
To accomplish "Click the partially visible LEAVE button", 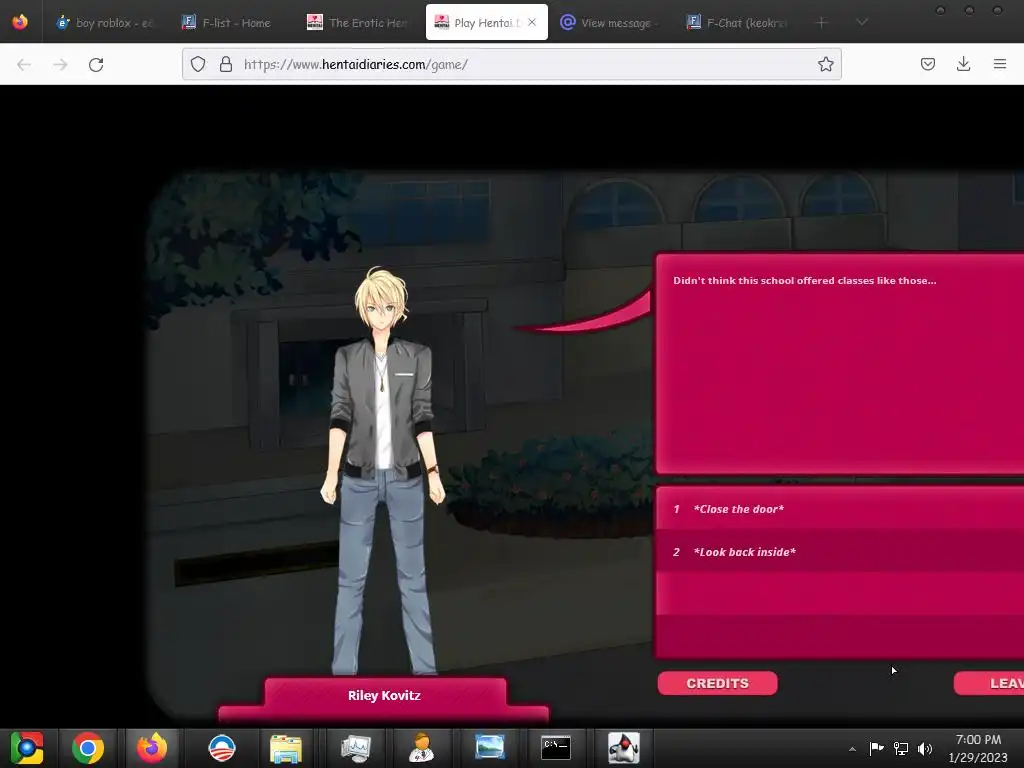I will (x=989, y=683).
